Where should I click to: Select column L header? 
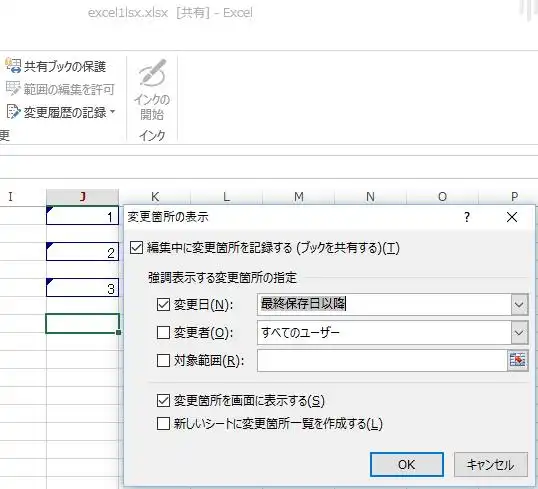(x=226, y=197)
